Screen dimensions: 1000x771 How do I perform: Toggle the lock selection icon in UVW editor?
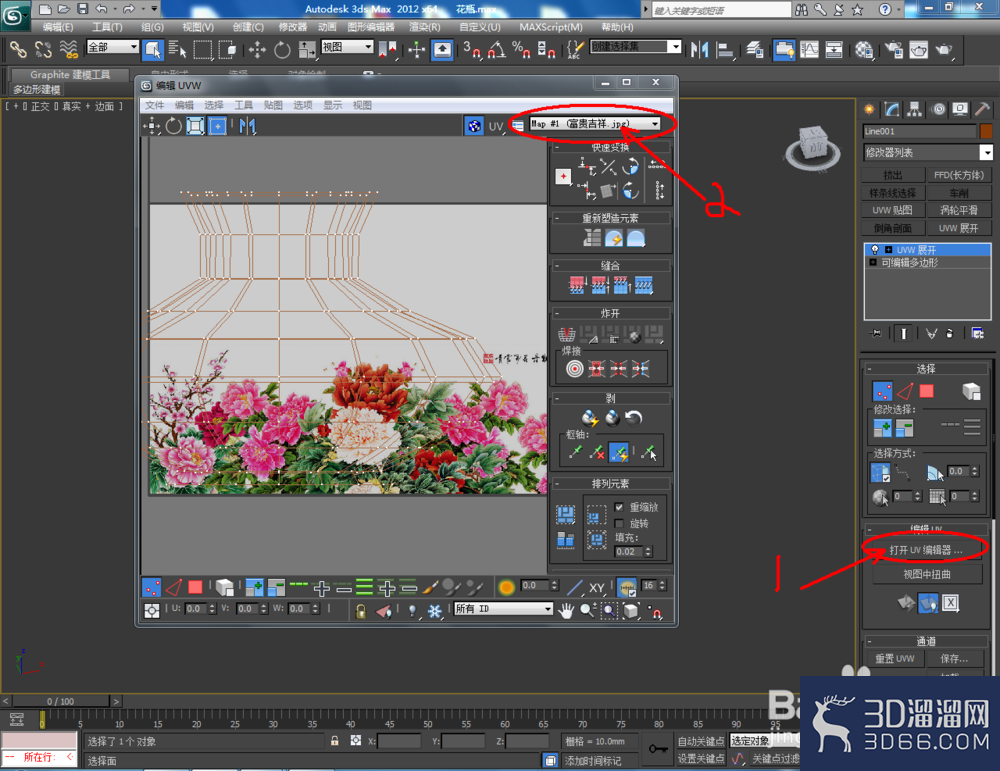pyautogui.click(x=360, y=611)
